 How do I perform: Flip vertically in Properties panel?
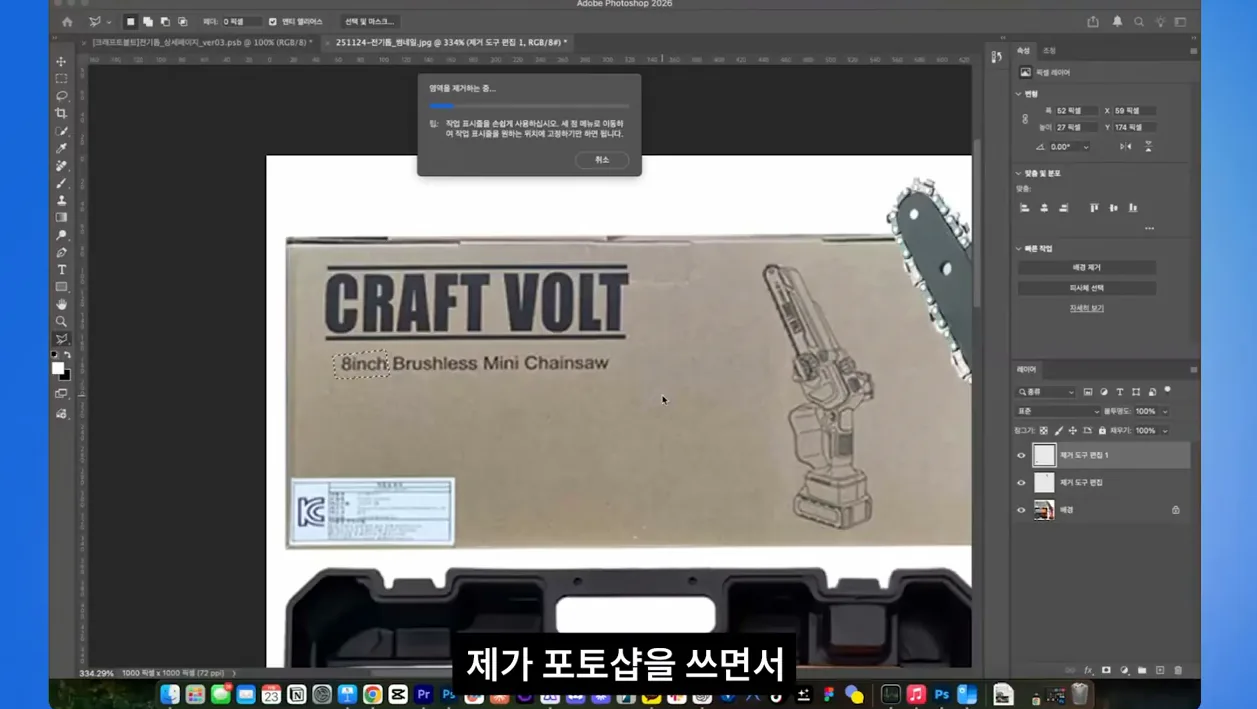click(1148, 147)
